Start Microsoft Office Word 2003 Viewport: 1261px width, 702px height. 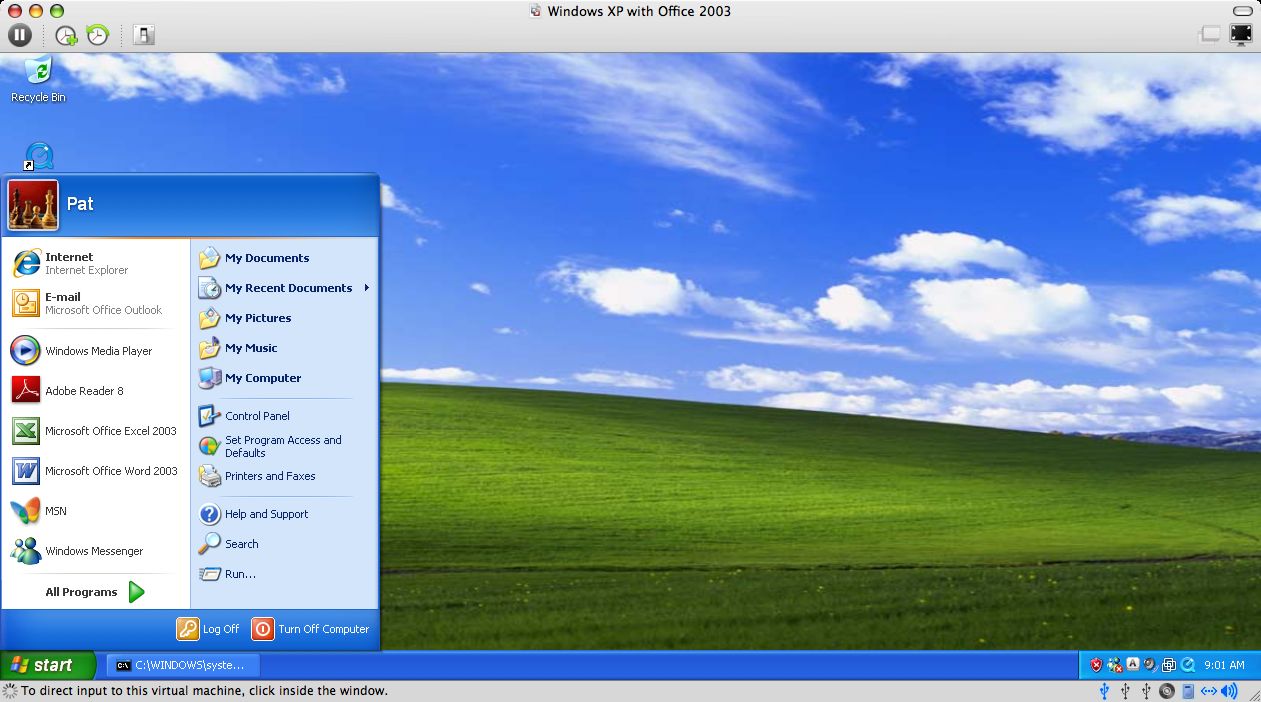96,471
